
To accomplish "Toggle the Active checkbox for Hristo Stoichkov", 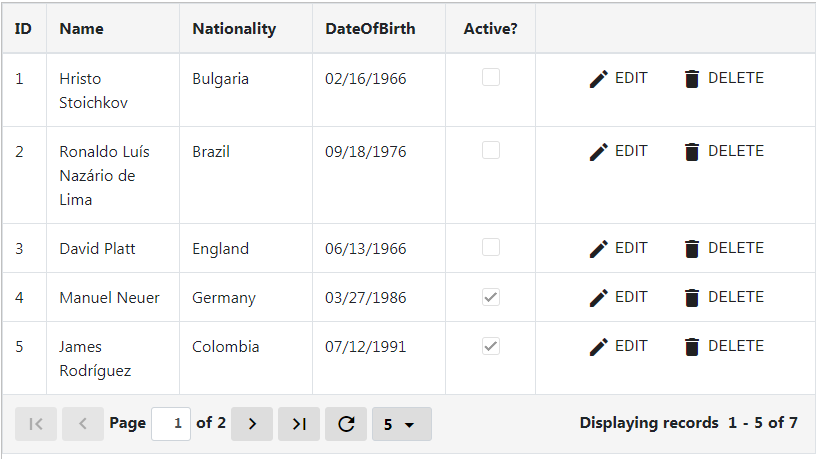I will click(491, 77).
